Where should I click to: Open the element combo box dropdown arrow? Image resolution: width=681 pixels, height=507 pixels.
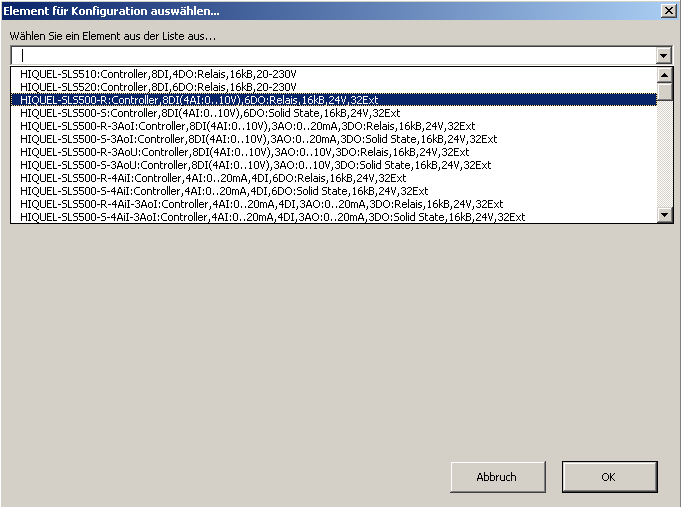(x=663, y=55)
